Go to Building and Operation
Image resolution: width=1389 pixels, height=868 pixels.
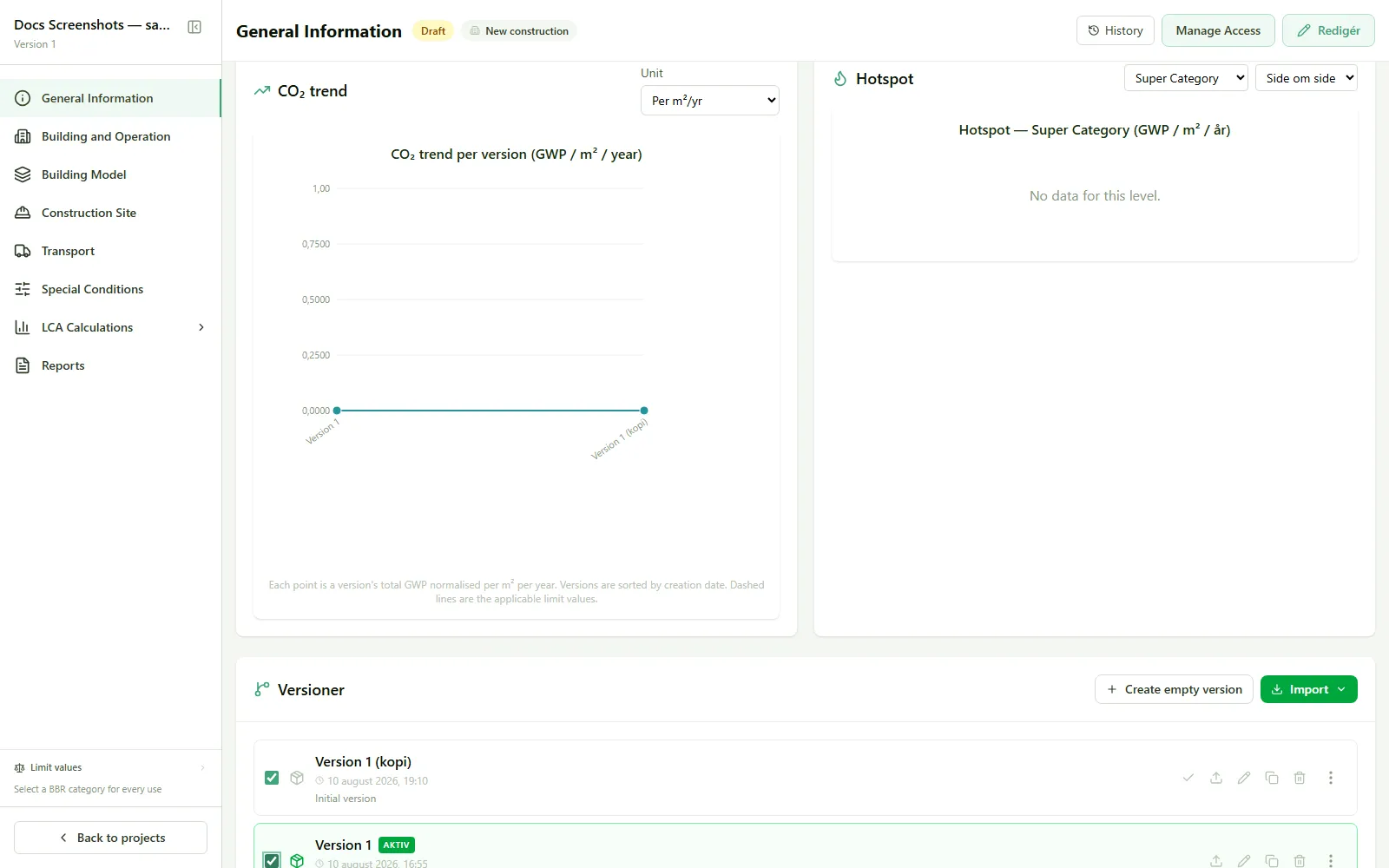[110, 136]
